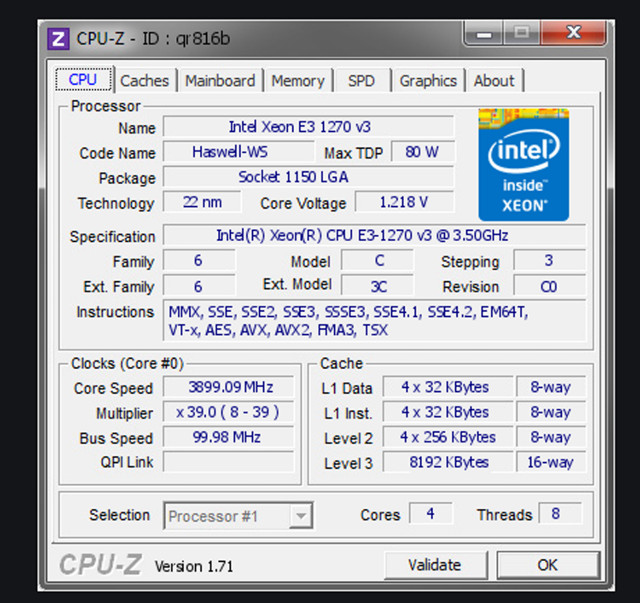640x603 pixels.
Task: Click the Cores value 4
Action: (431, 514)
